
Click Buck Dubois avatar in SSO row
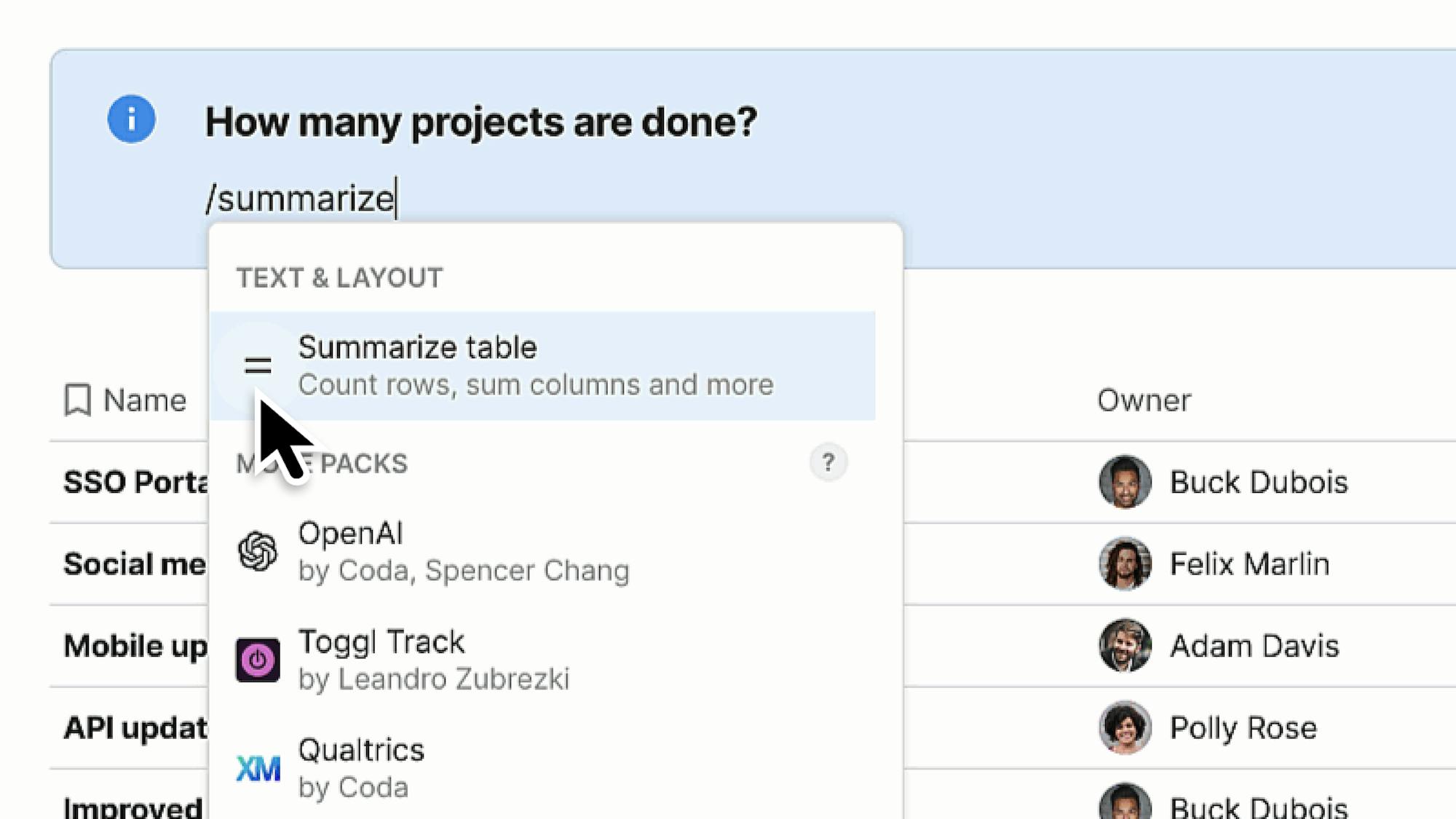1125,482
